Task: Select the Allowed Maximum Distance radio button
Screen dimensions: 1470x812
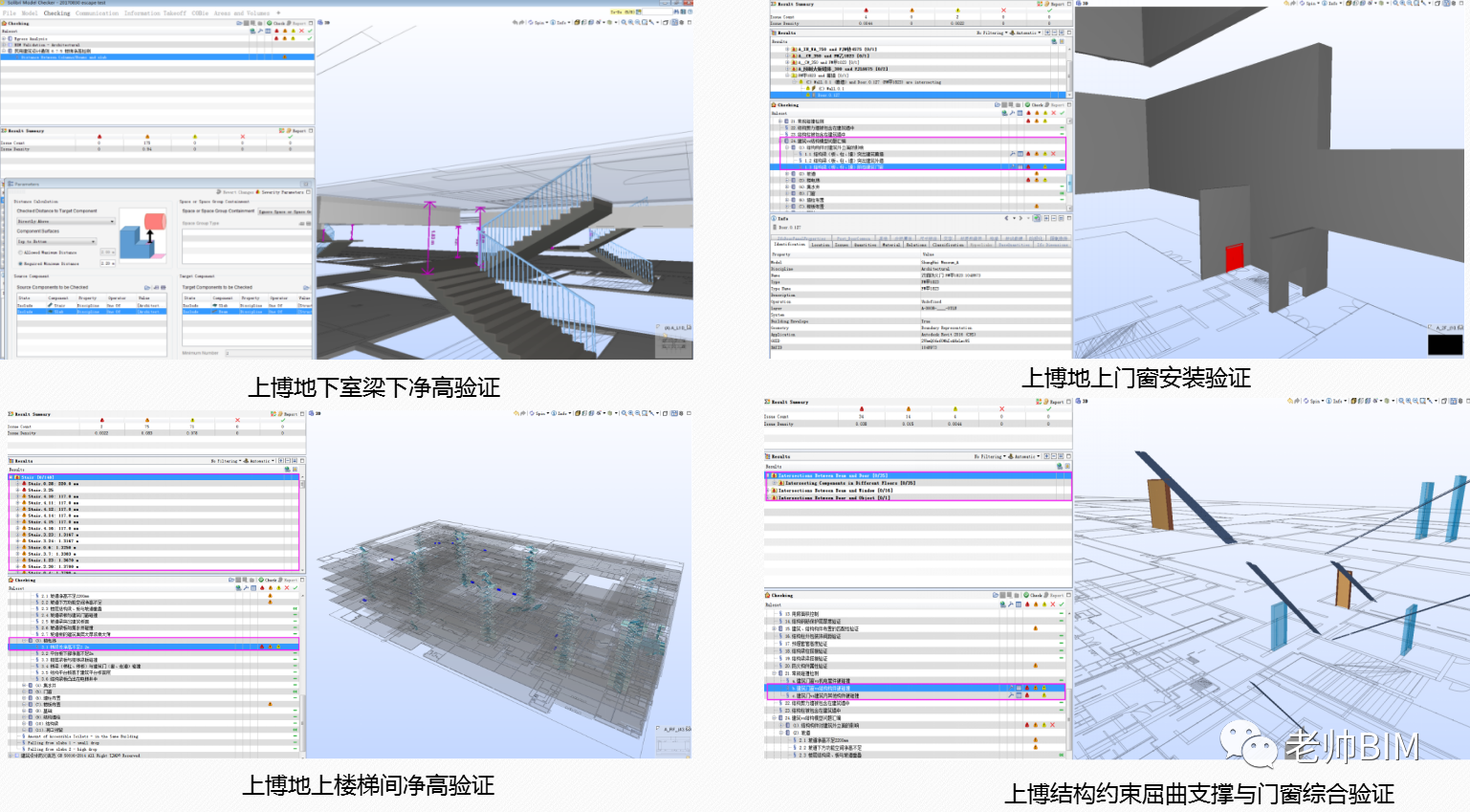Action: 20,252
